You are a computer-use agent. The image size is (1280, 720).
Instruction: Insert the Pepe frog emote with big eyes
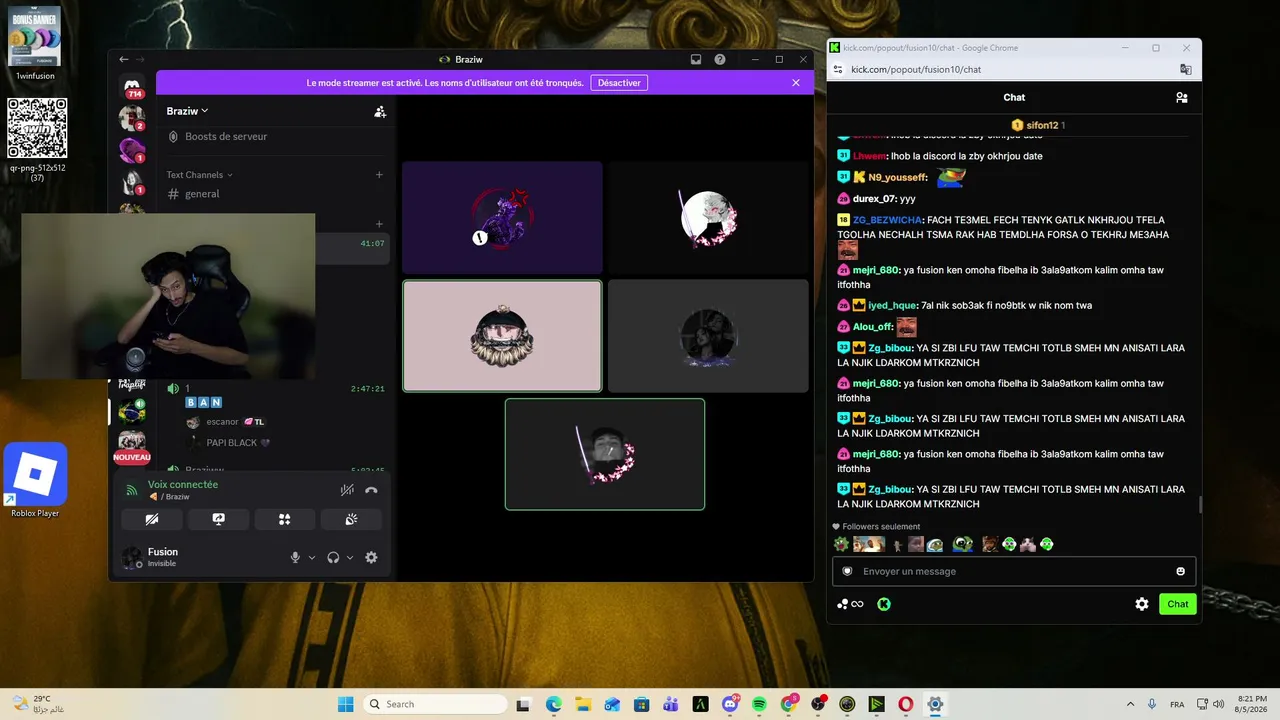tap(962, 544)
